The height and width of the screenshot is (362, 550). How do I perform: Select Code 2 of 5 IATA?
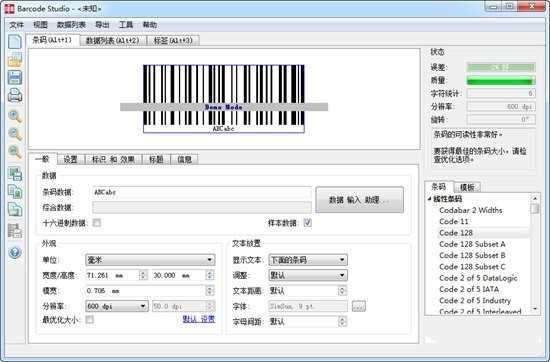click(x=469, y=289)
